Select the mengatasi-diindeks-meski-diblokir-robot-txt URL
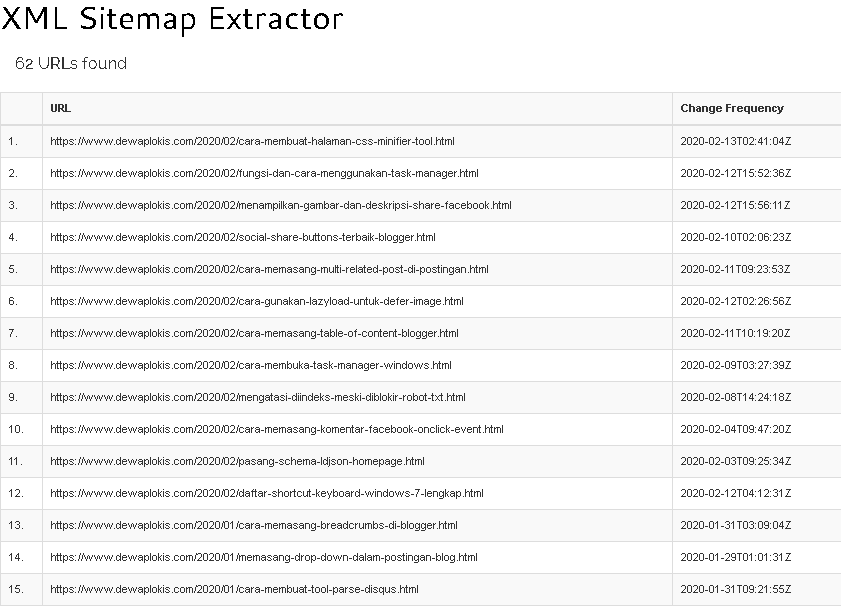The height and width of the screenshot is (606, 841). (258, 397)
